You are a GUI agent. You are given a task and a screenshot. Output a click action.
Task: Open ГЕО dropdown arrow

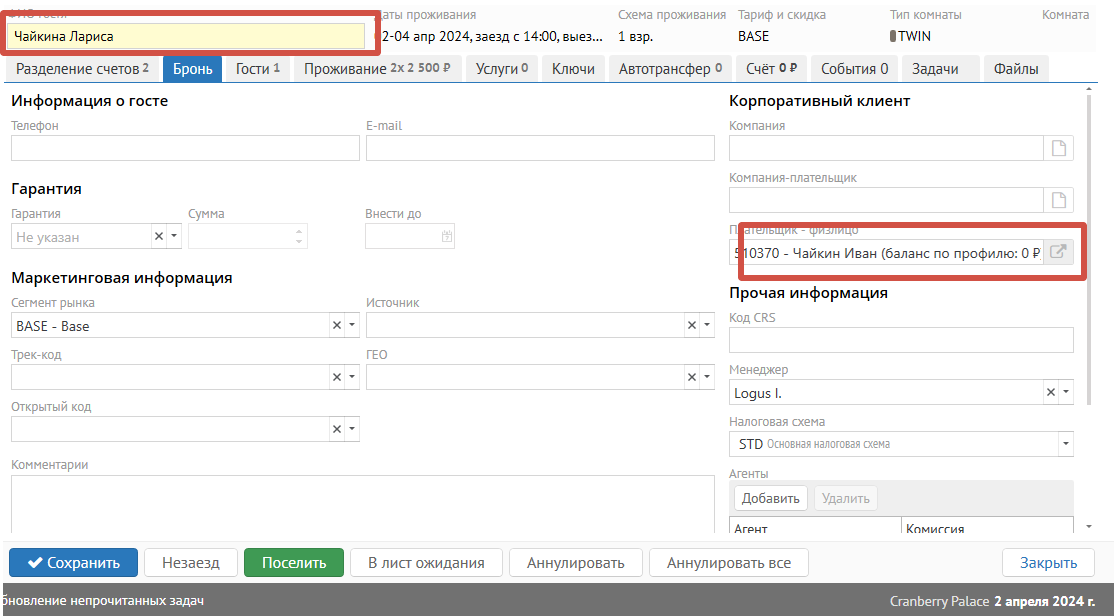coord(706,377)
